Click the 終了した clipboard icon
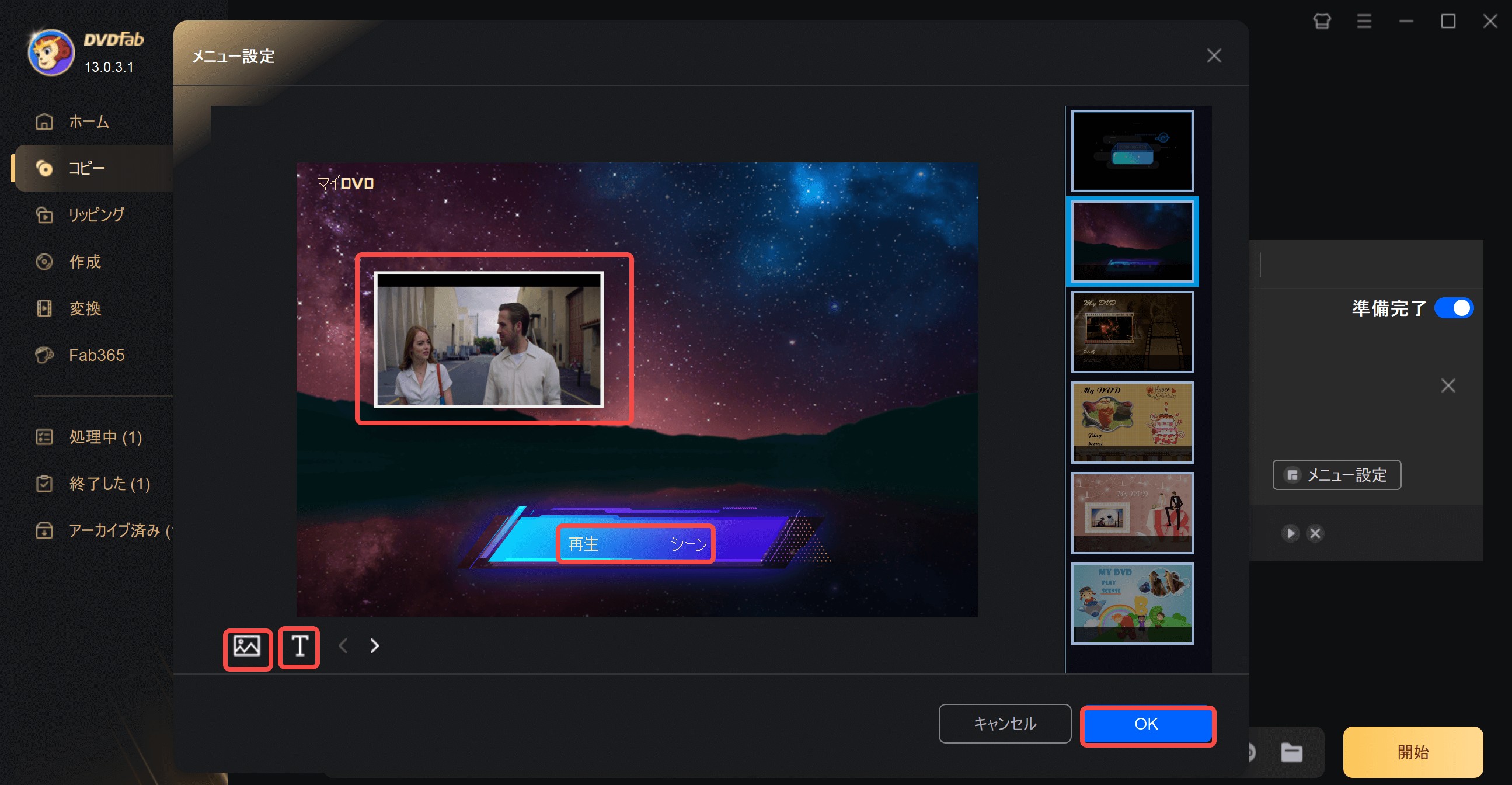 tap(44, 484)
